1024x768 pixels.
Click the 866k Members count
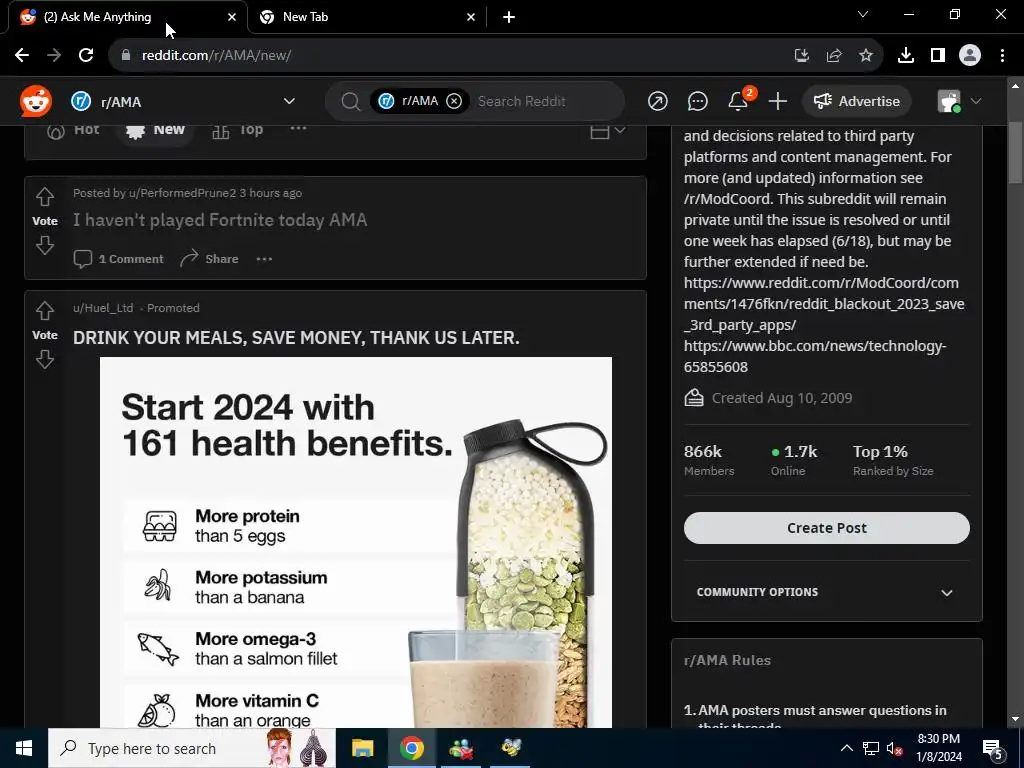point(709,460)
